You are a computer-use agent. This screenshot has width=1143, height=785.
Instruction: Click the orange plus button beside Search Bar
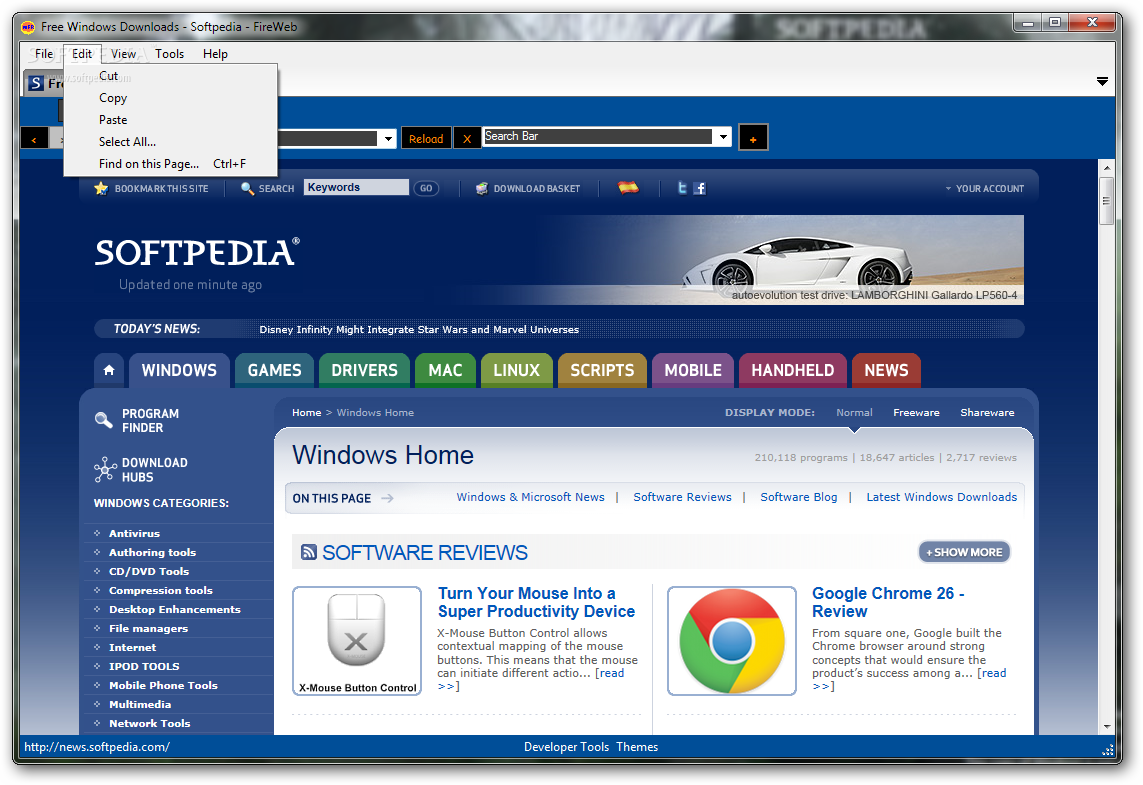pos(753,138)
